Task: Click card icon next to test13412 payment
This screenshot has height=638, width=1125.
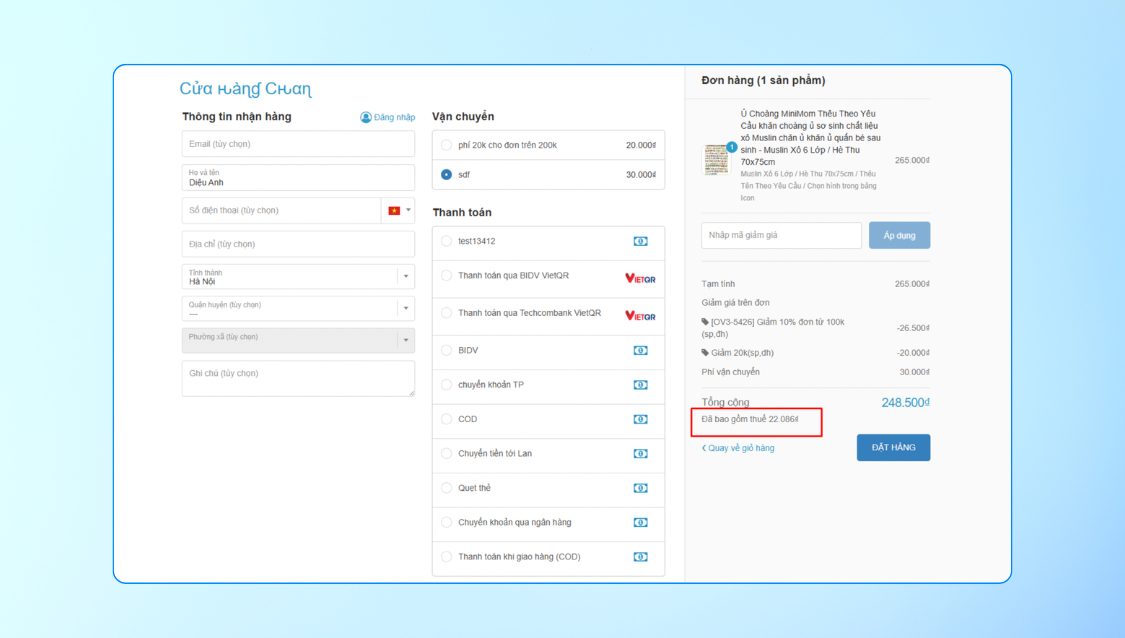Action: coord(640,241)
